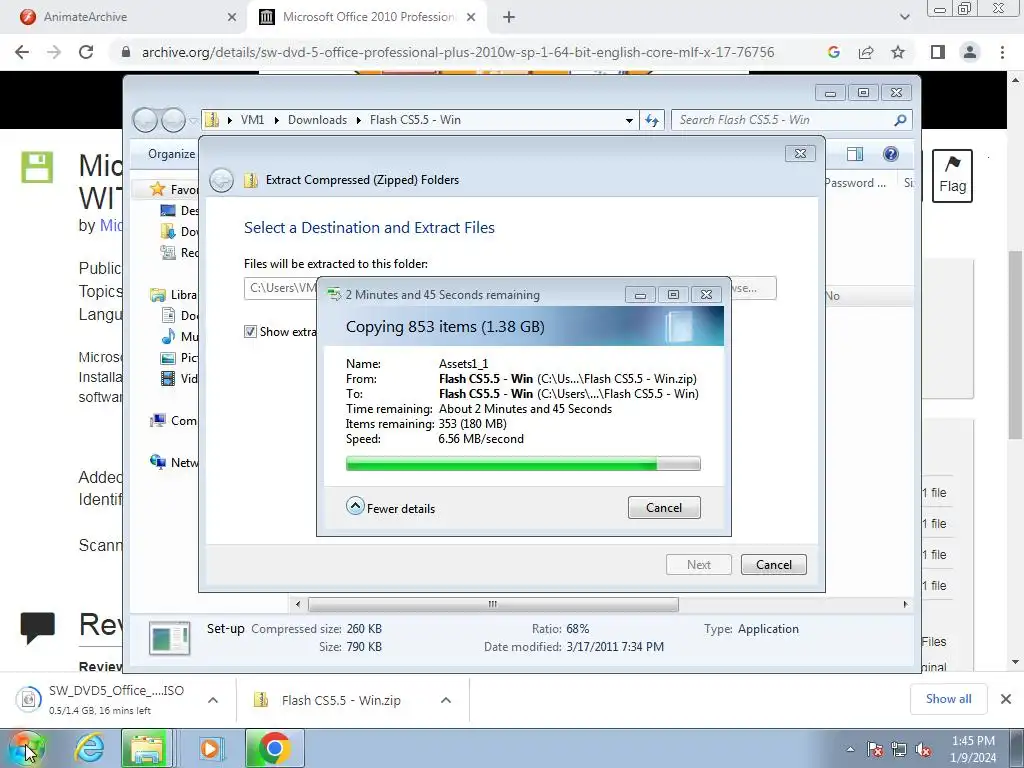The height and width of the screenshot is (768, 1024).
Task: Open Chrome profile avatar
Action: pyautogui.click(x=970, y=52)
